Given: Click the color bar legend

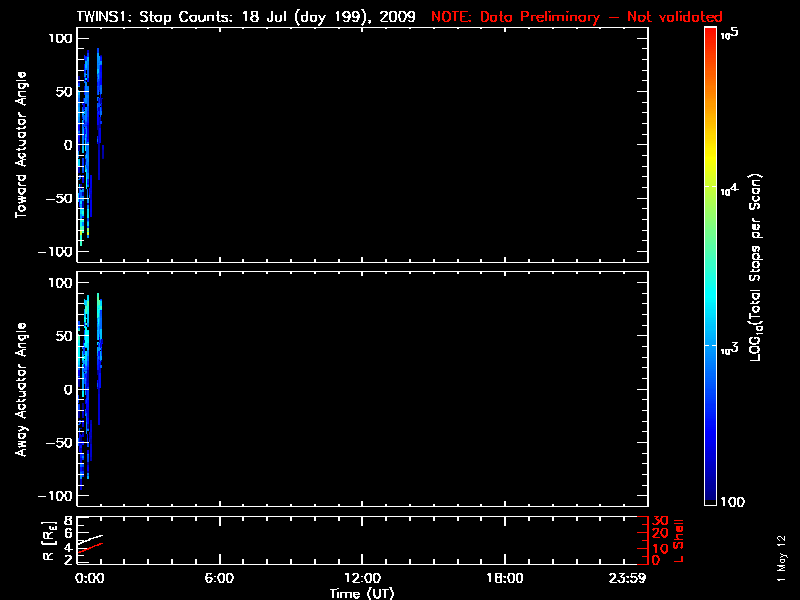Looking at the screenshot, I should pyautogui.click(x=710, y=266).
